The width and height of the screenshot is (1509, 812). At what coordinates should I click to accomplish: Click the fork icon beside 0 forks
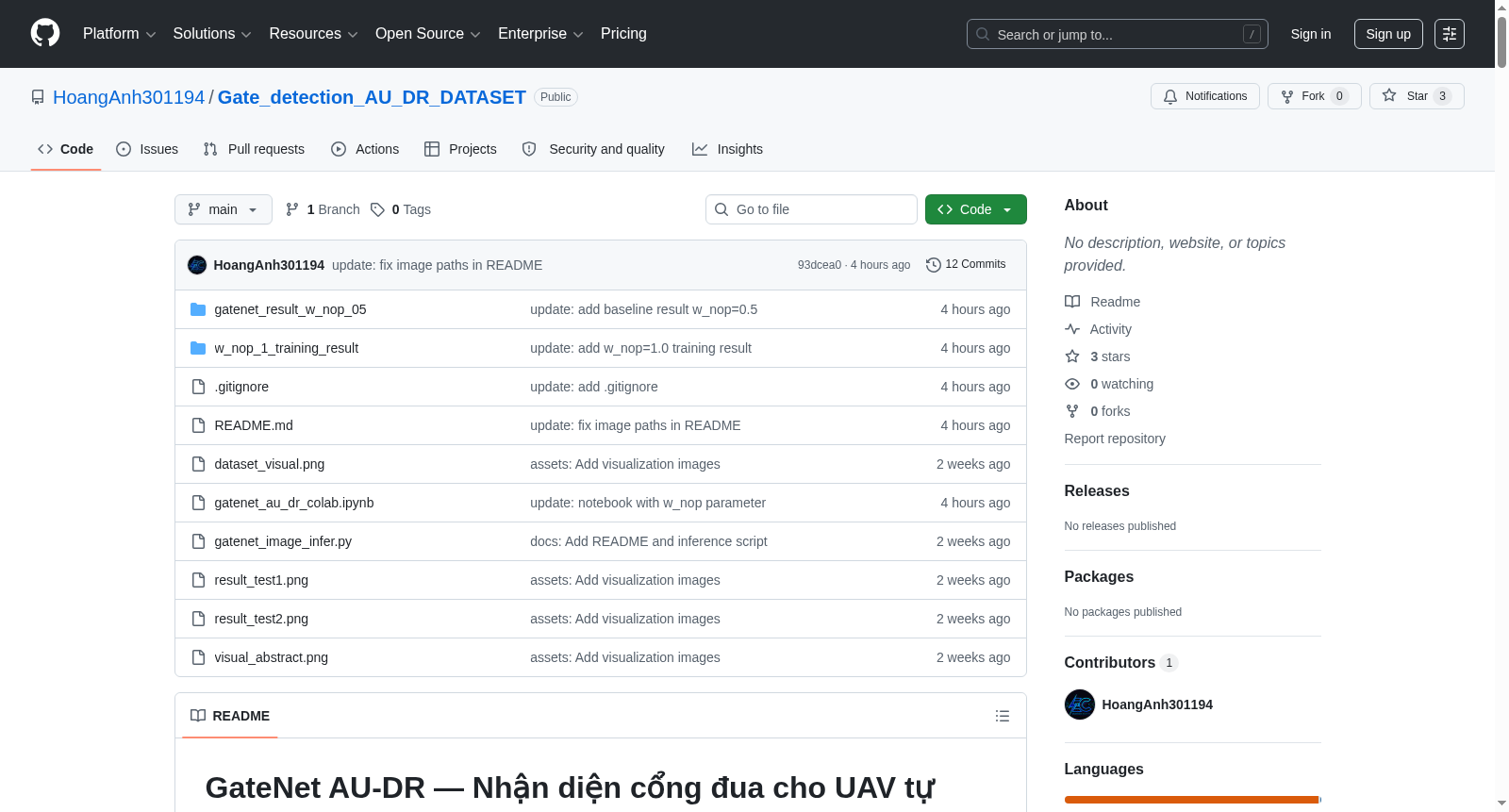[x=1072, y=411]
